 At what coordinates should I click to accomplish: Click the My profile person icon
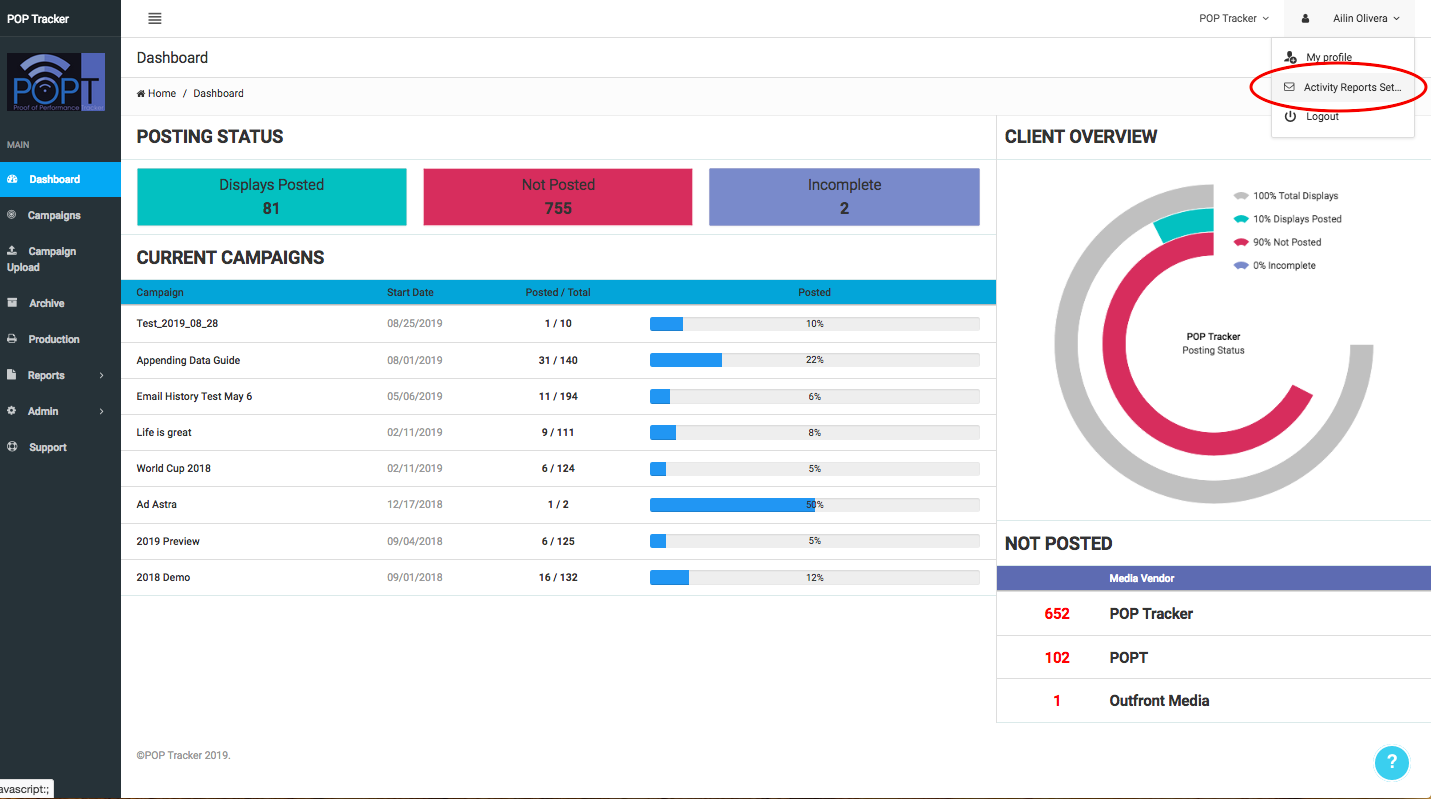click(1290, 57)
